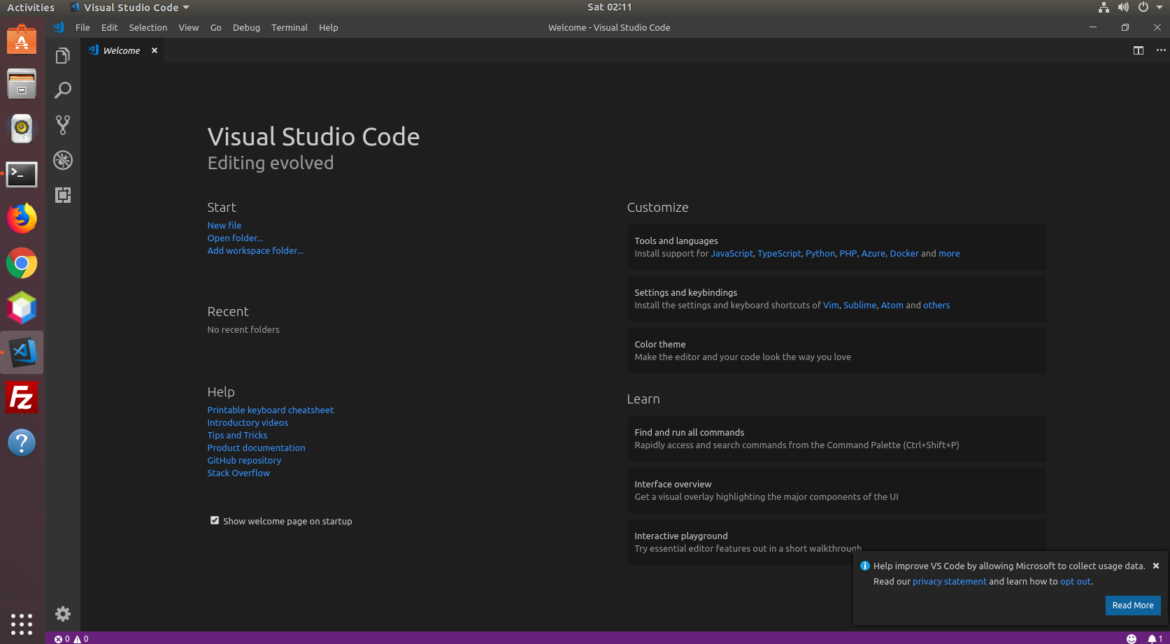Open the Debug view
The height and width of the screenshot is (644, 1170).
62,160
